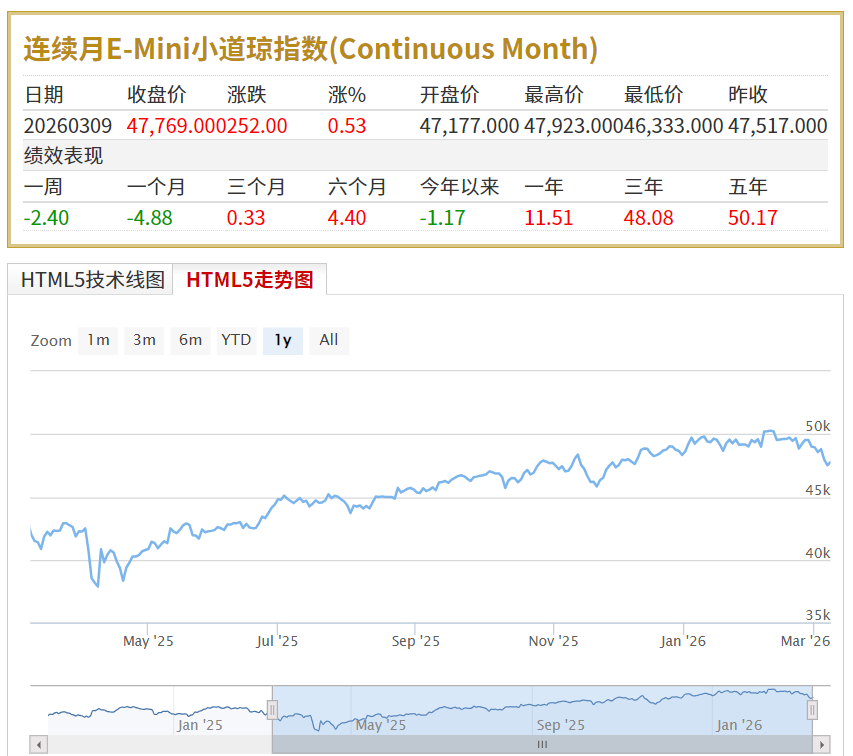Click the Zoom label on the chart

pos(50,340)
